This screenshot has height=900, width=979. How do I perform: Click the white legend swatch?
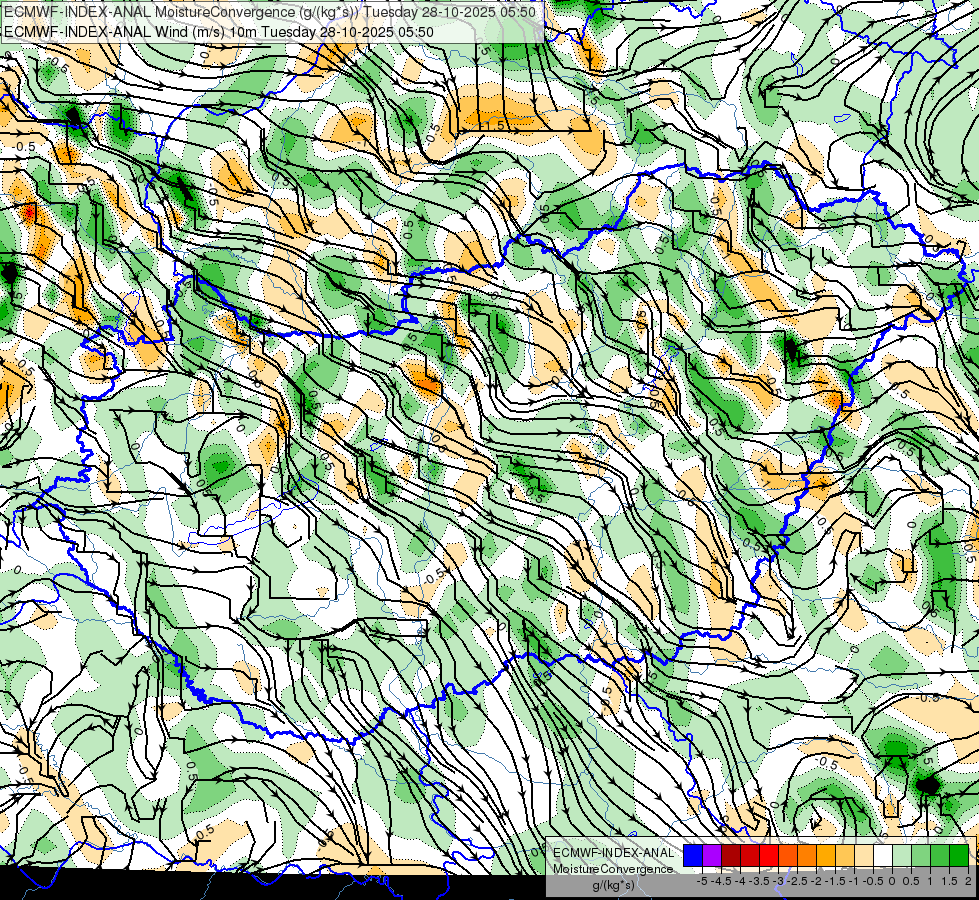(x=883, y=855)
